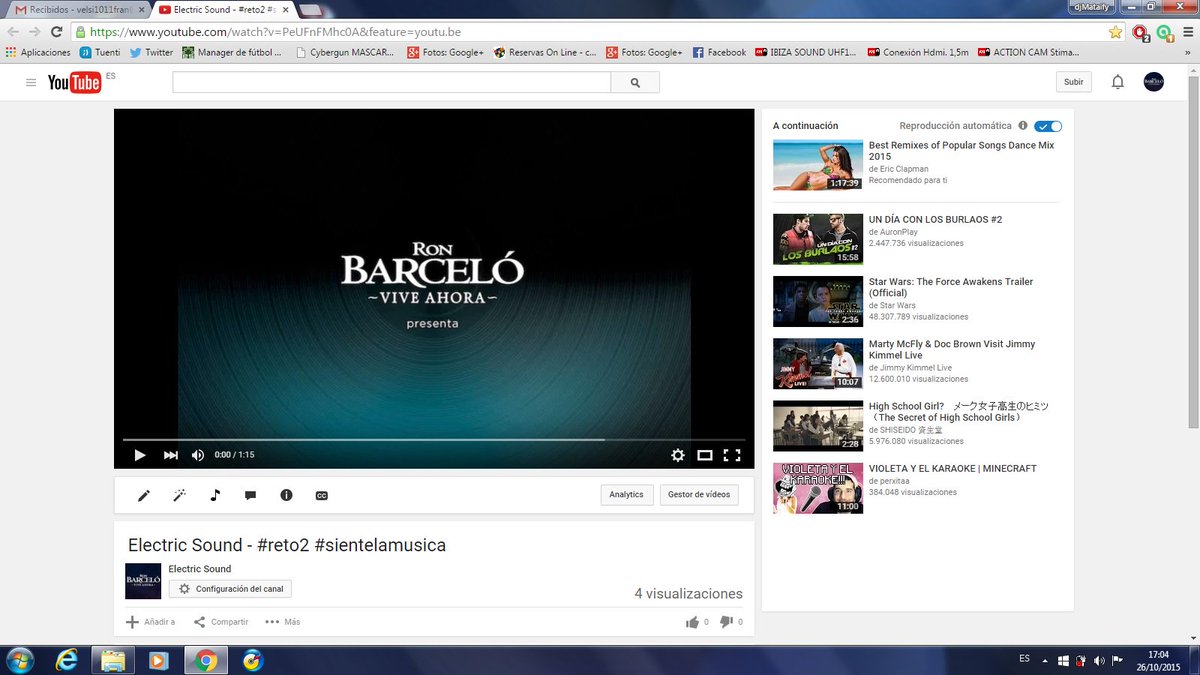Open the green extension icon
This screenshot has width=1200, height=675.
(1164, 32)
